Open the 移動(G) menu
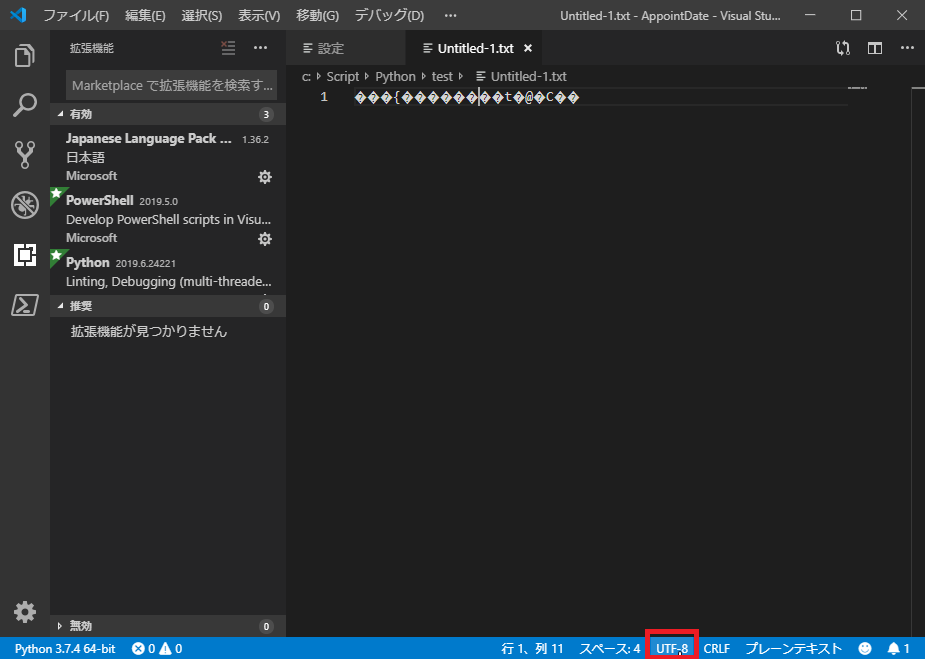This screenshot has height=659, width=925. 317,15
